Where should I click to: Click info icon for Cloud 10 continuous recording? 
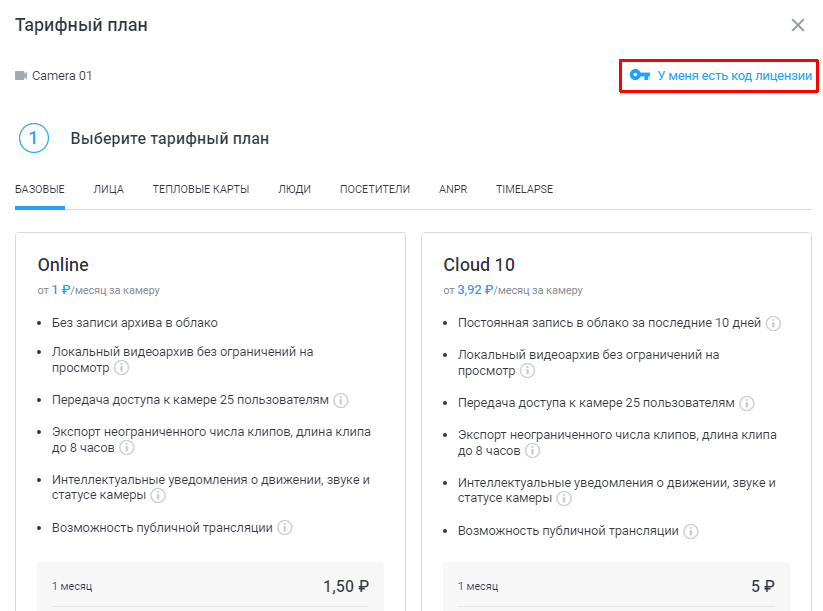(x=773, y=323)
